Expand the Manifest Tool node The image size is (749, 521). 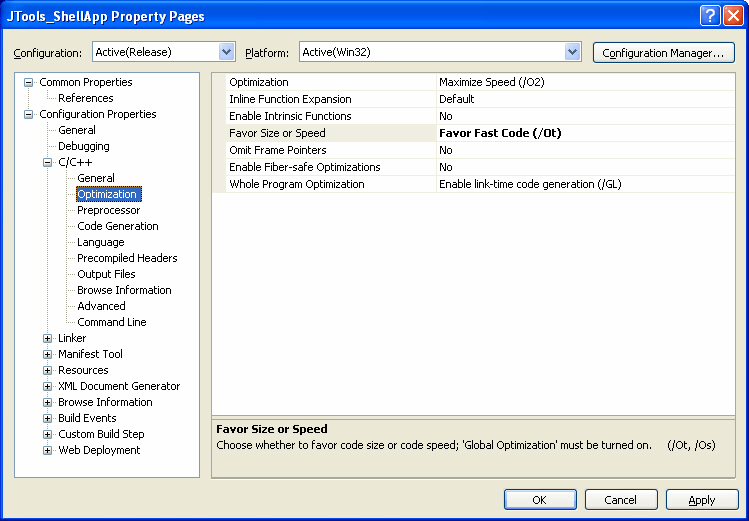click(47, 354)
